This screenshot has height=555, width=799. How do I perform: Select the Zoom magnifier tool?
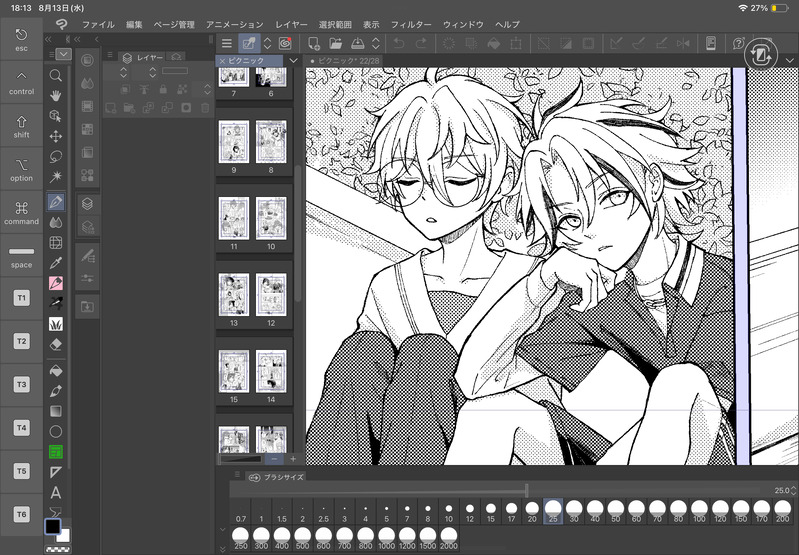coord(56,75)
